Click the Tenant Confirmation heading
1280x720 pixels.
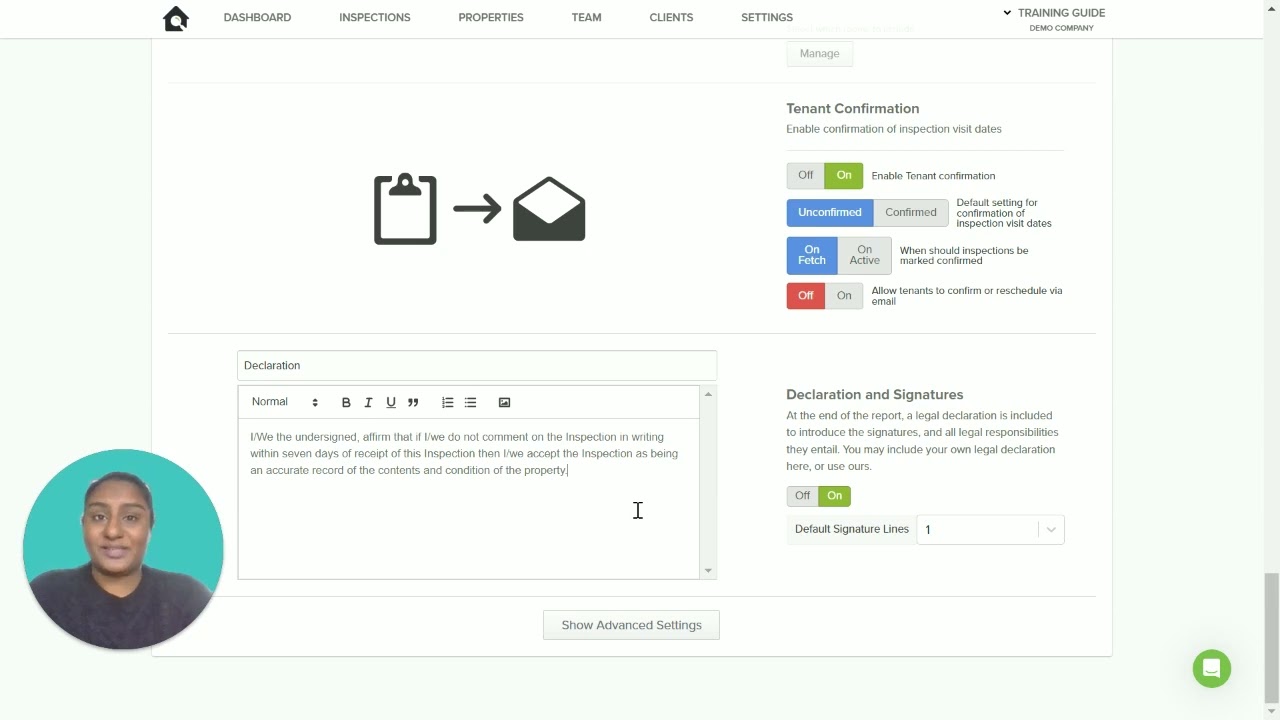pos(853,109)
